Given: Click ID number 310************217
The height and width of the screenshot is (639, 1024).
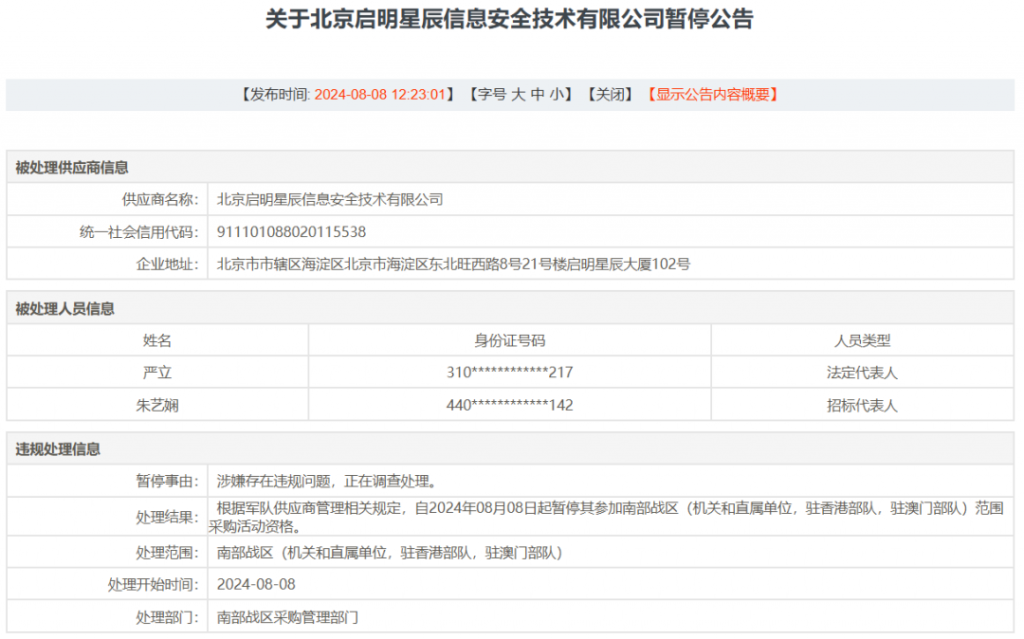Looking at the screenshot, I should [509, 372].
